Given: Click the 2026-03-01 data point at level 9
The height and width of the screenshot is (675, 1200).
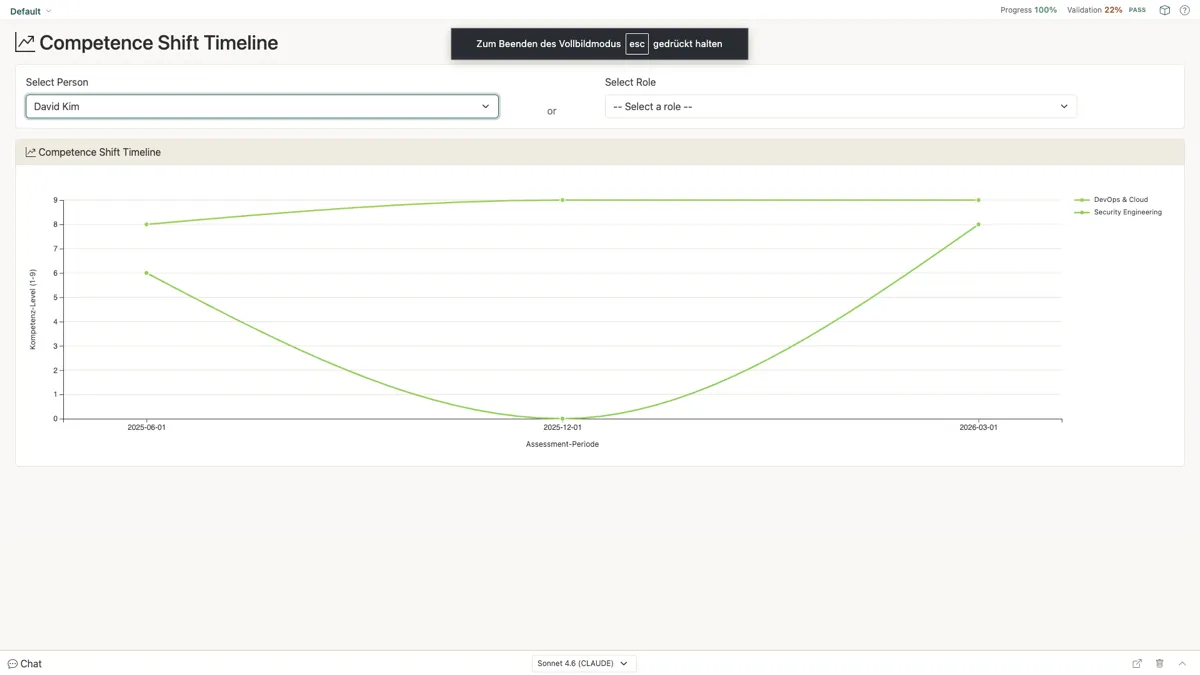Looking at the screenshot, I should tap(978, 200).
